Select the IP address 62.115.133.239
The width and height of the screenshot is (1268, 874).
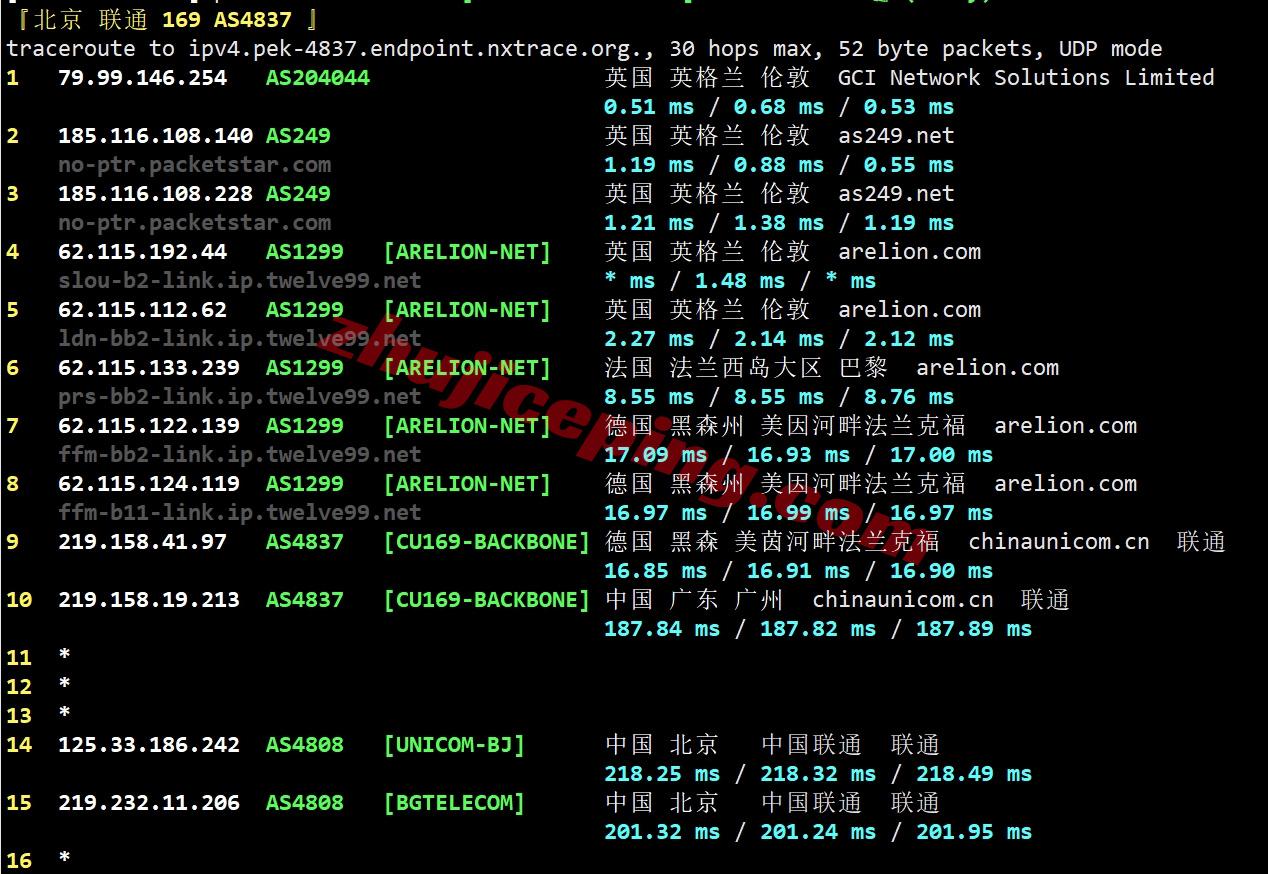(x=149, y=368)
